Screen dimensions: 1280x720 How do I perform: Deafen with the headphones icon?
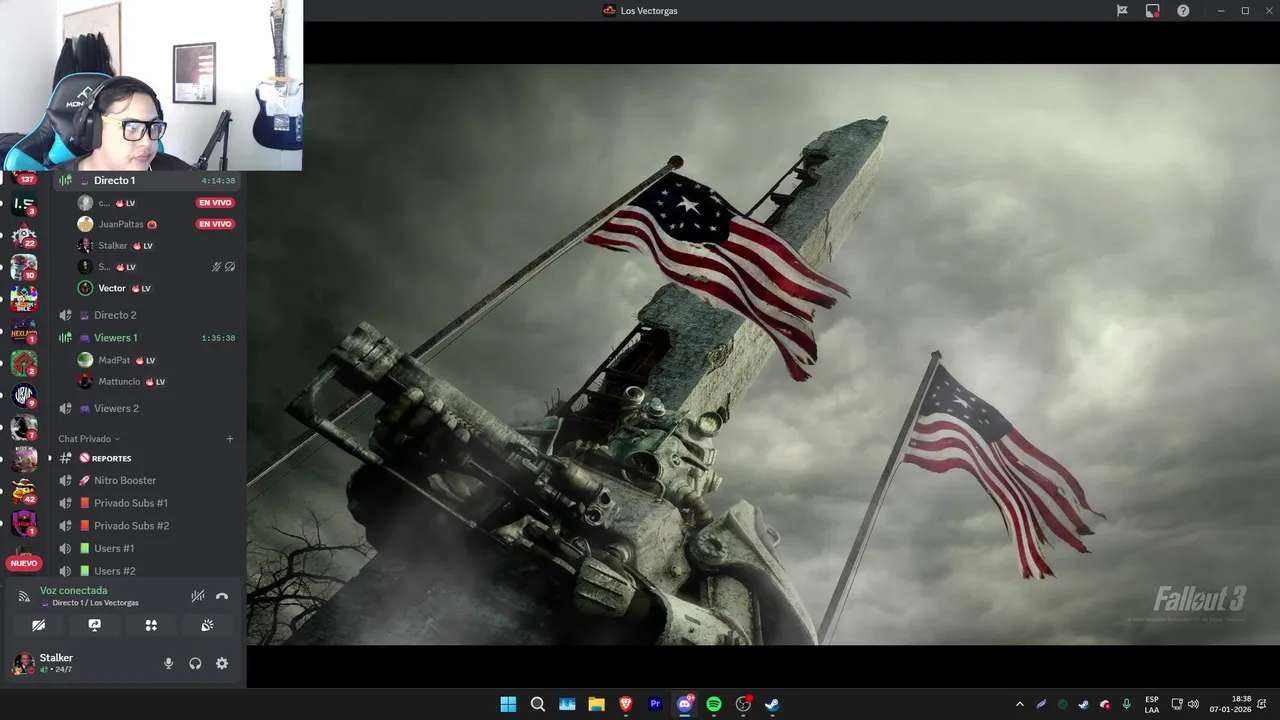[x=195, y=663]
